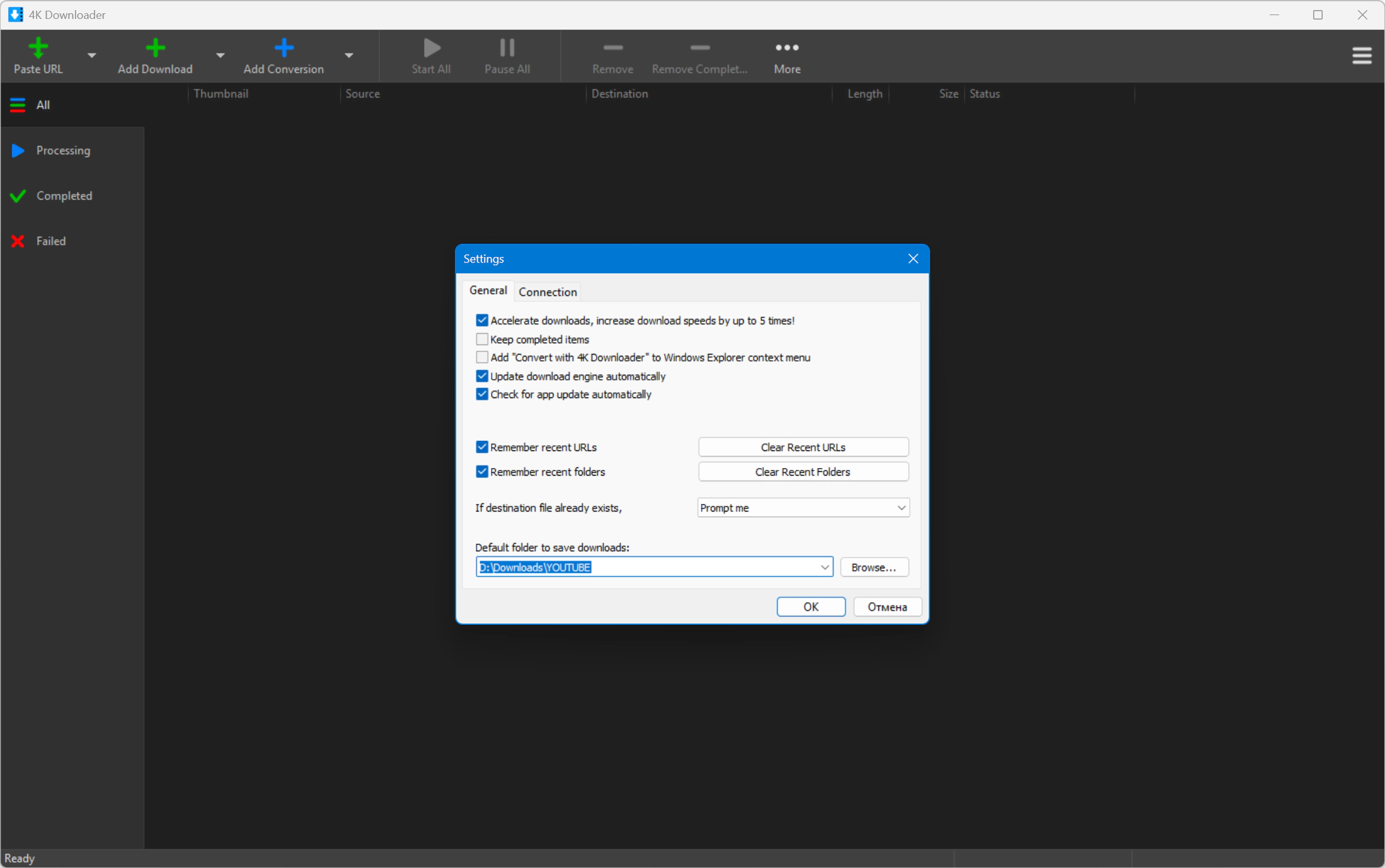Screen dimensions: 1385x868
Task: Click the blue Add Conversion icon
Action: tap(284, 48)
